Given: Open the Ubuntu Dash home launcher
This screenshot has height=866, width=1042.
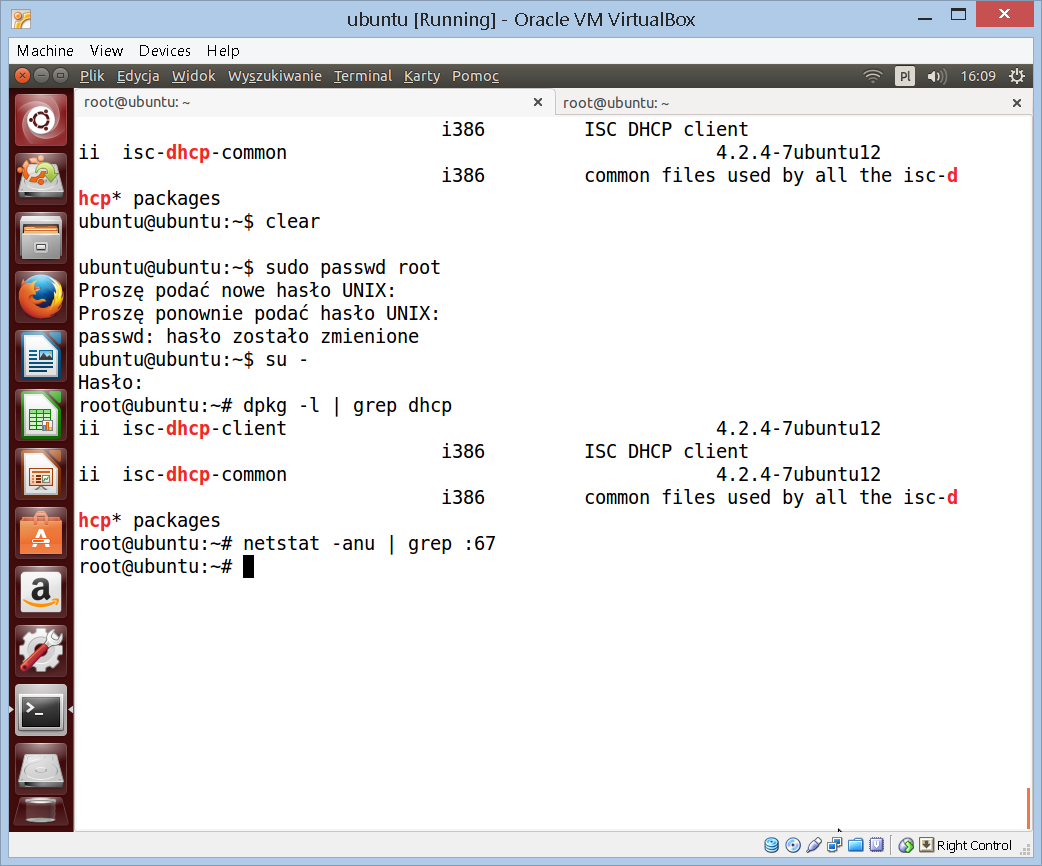Looking at the screenshot, I should [41, 120].
